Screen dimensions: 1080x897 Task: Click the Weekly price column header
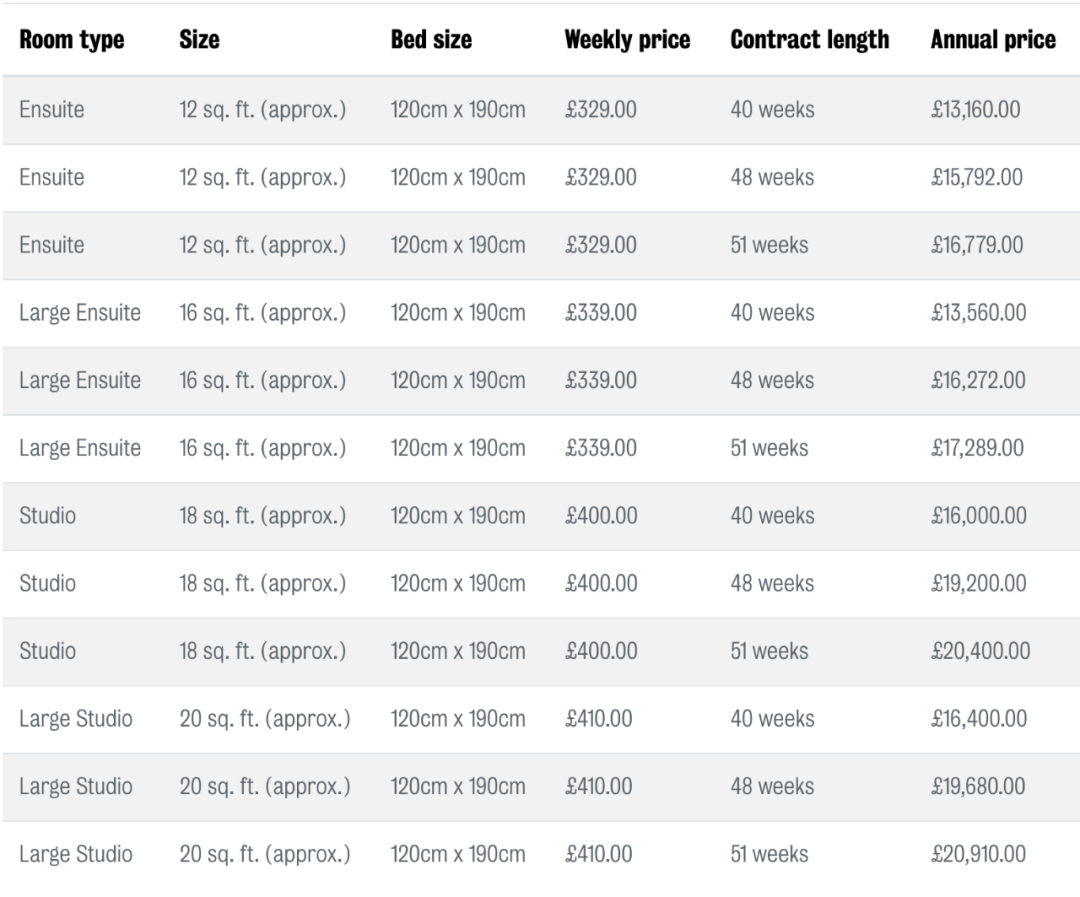click(627, 40)
